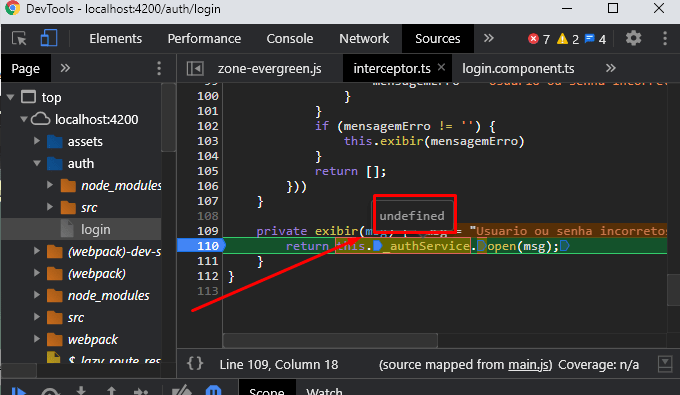680x395 pixels.
Task: Expand the (webpack)-dev-s folder arrow
Action: click(x=37, y=251)
